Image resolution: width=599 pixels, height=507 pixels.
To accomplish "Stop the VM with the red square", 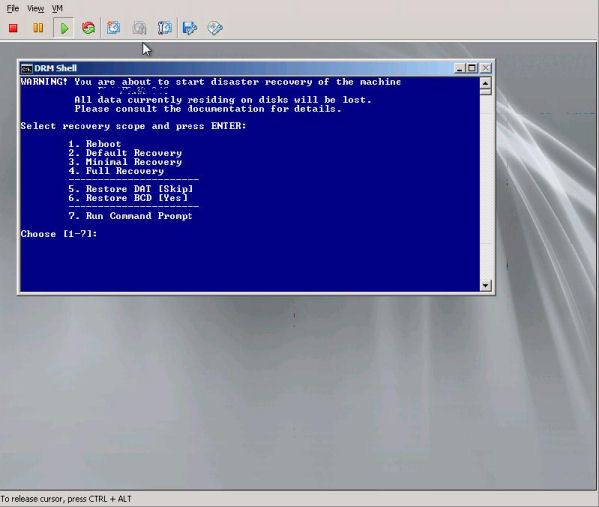I will click(13, 28).
